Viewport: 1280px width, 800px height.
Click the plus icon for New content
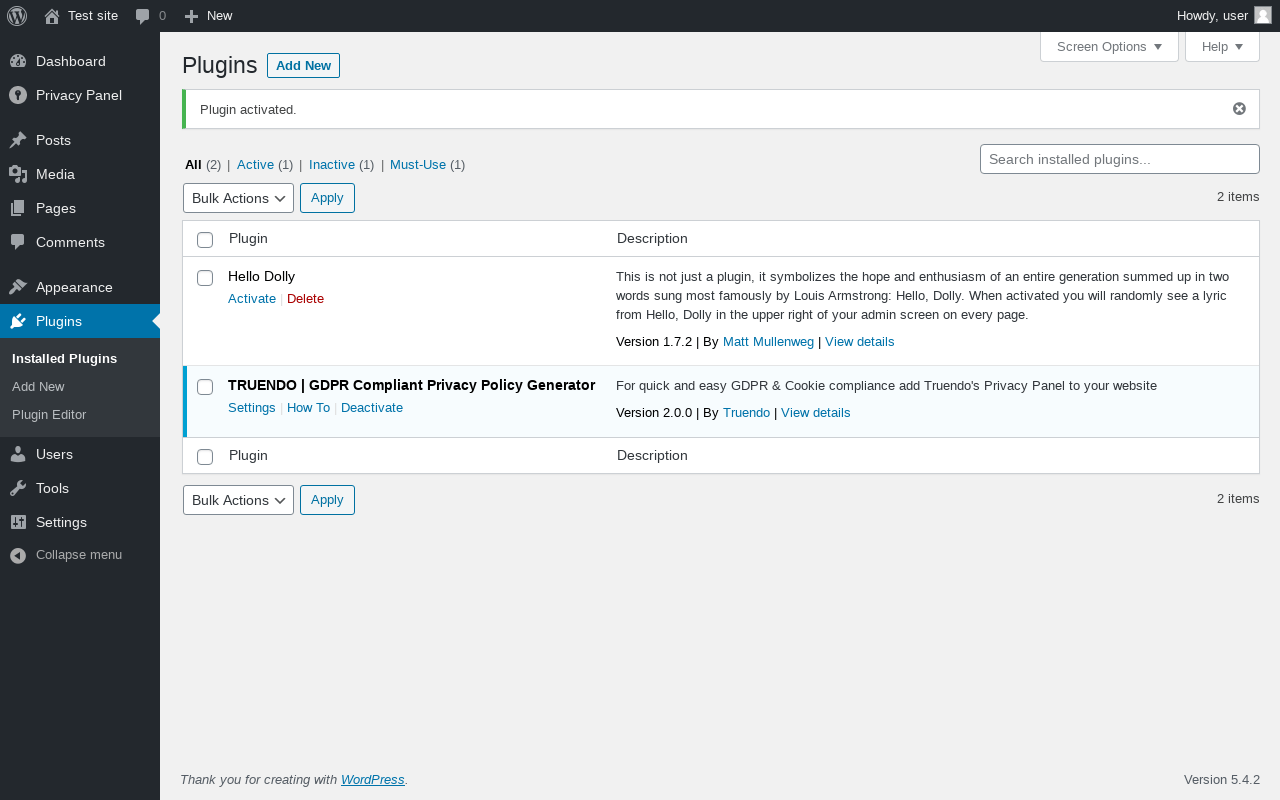click(x=192, y=16)
